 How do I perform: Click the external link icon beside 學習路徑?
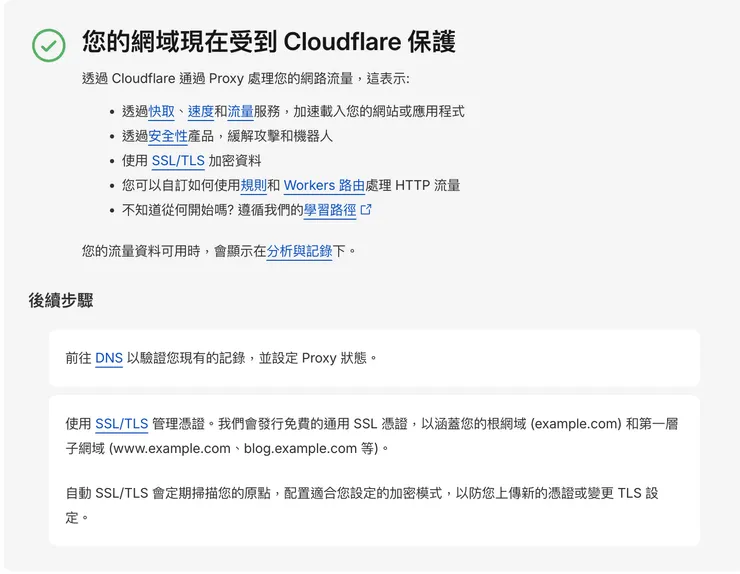[366, 210]
